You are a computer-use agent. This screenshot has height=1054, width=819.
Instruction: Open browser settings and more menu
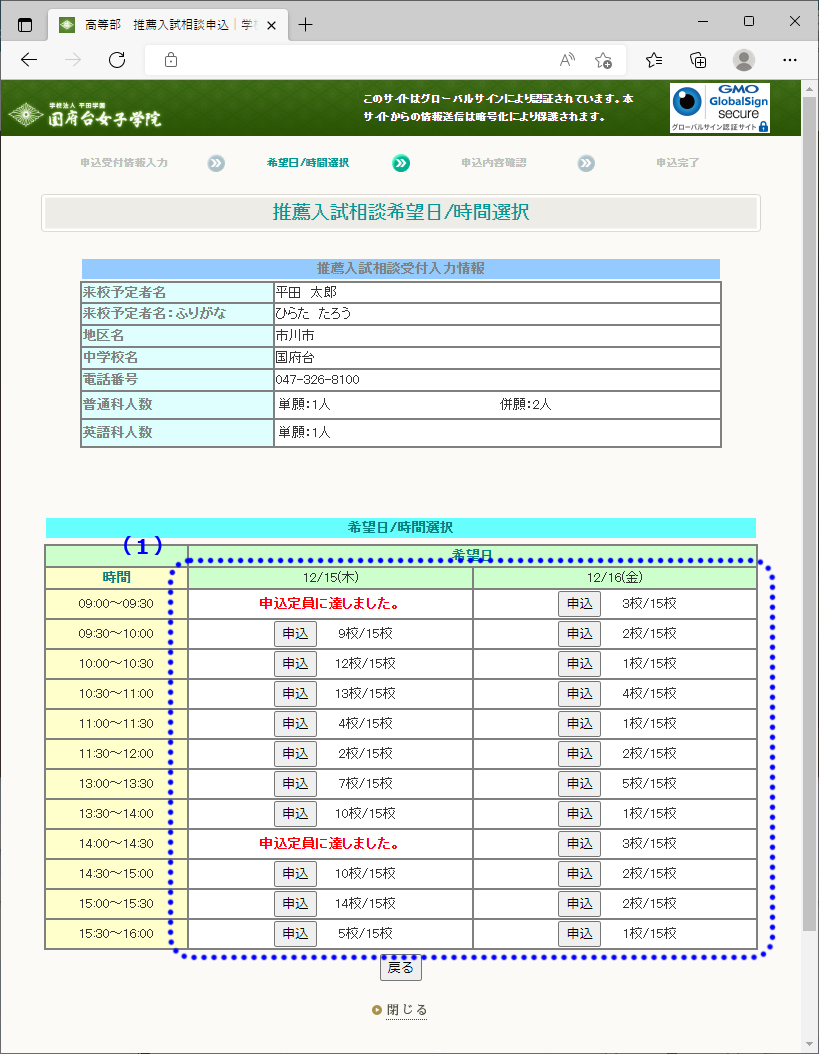(x=790, y=60)
